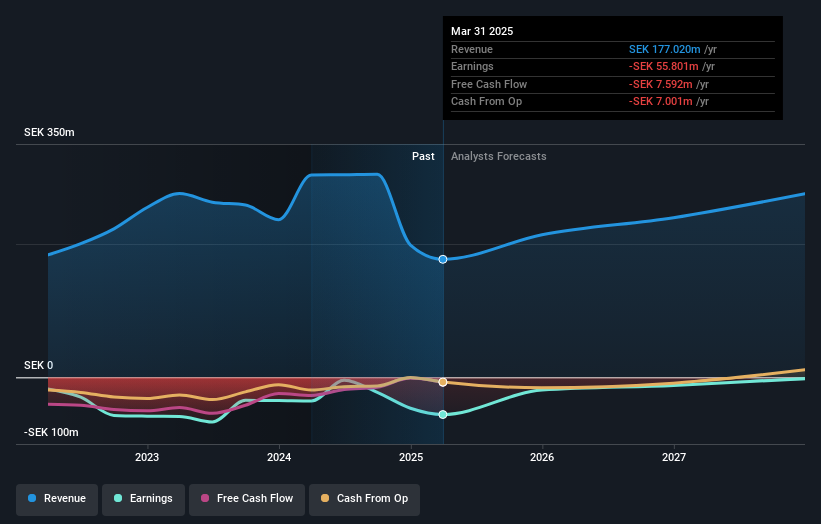
Task: Click the SEK 0 axis label
Action: (39, 365)
